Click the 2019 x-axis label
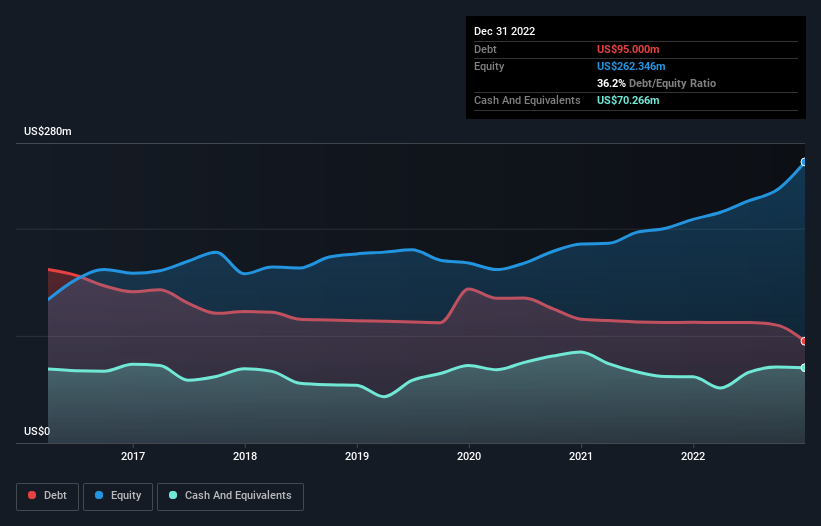821x526 pixels. coord(357,456)
